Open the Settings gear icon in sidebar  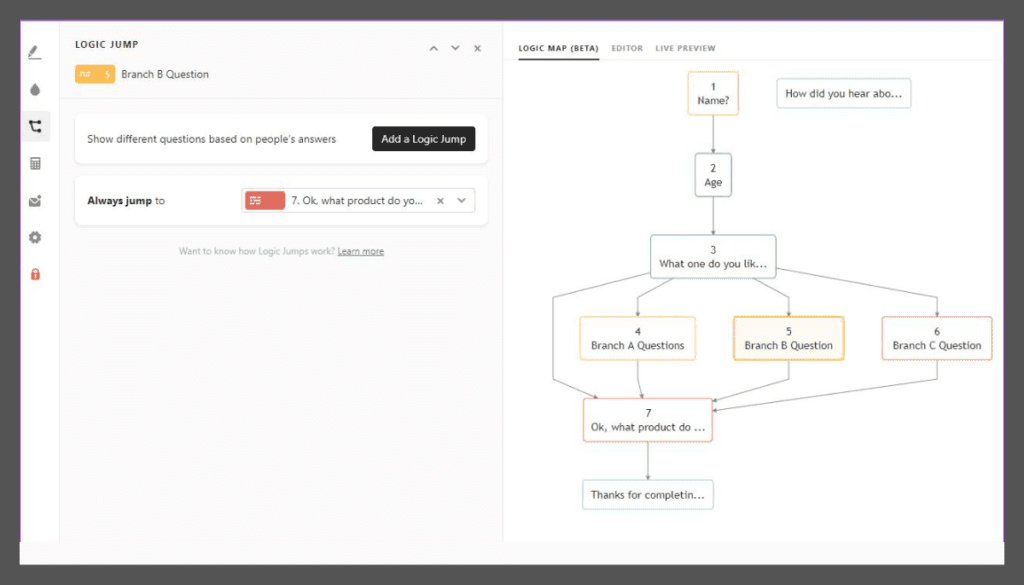click(35, 237)
